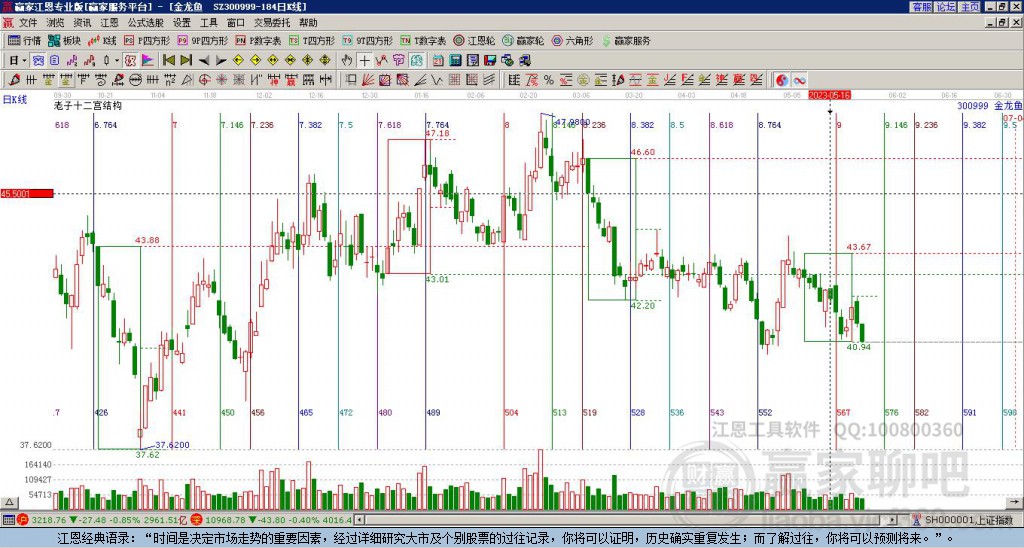Toggle the crosshair cursor tool
Image resolution: width=1024 pixels, height=548 pixels.
point(364,60)
